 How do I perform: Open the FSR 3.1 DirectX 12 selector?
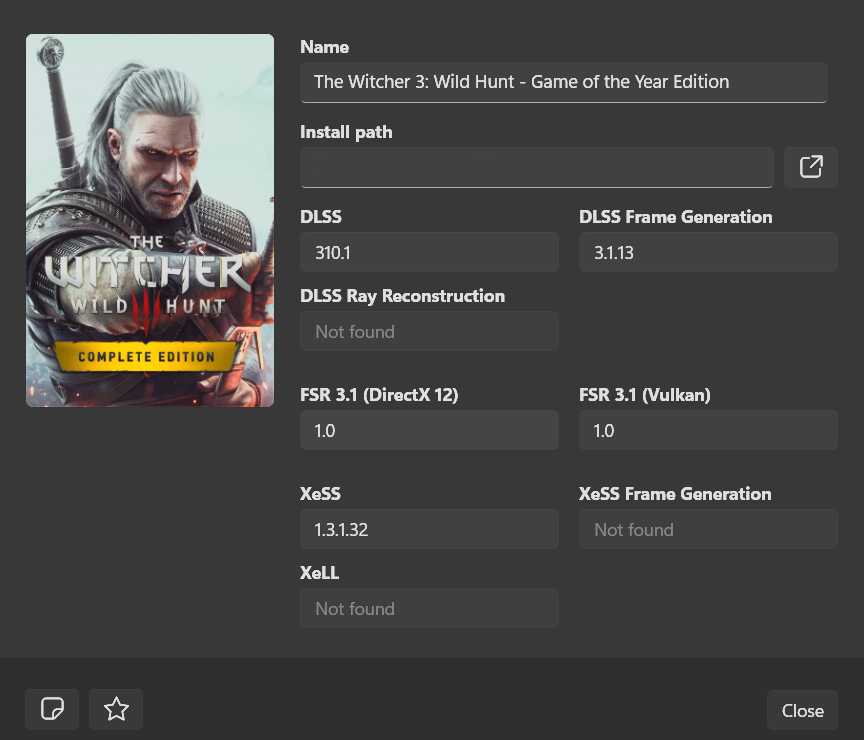pos(429,430)
